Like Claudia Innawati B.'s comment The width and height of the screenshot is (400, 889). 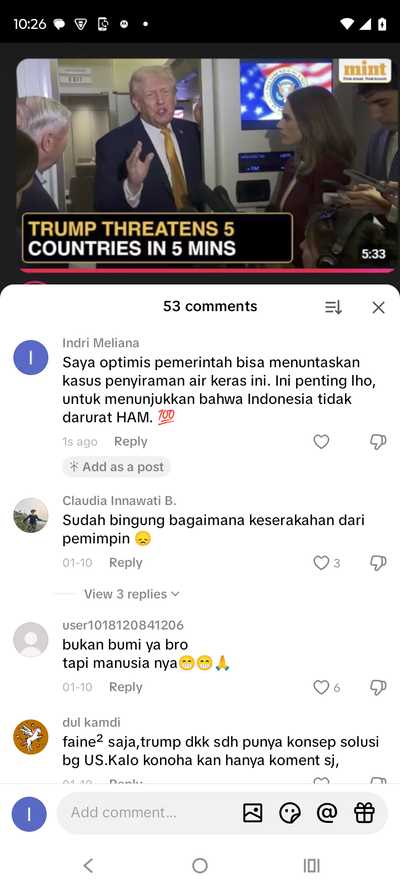tap(321, 563)
